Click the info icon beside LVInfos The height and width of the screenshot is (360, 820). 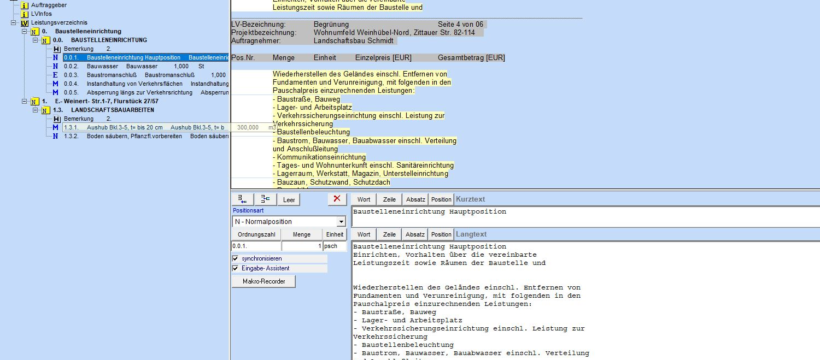[x=25, y=14]
